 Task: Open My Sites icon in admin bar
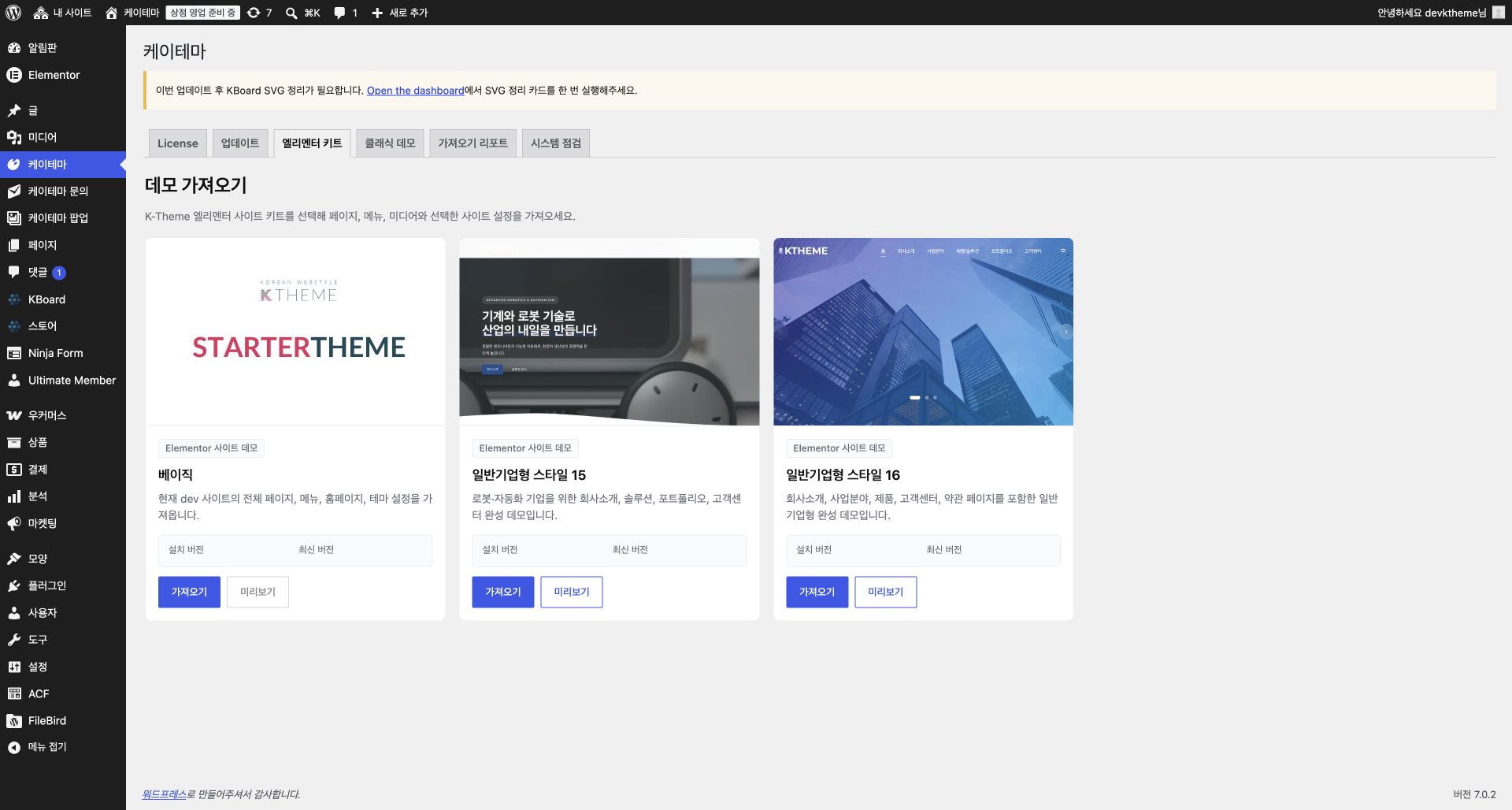pyautogui.click(x=41, y=13)
